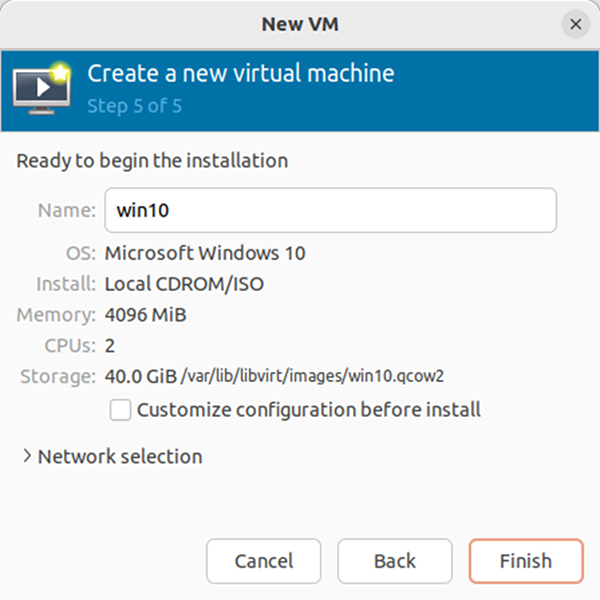Image resolution: width=600 pixels, height=600 pixels.
Task: Click the Local CDROM/ISO install value
Action: [184, 284]
